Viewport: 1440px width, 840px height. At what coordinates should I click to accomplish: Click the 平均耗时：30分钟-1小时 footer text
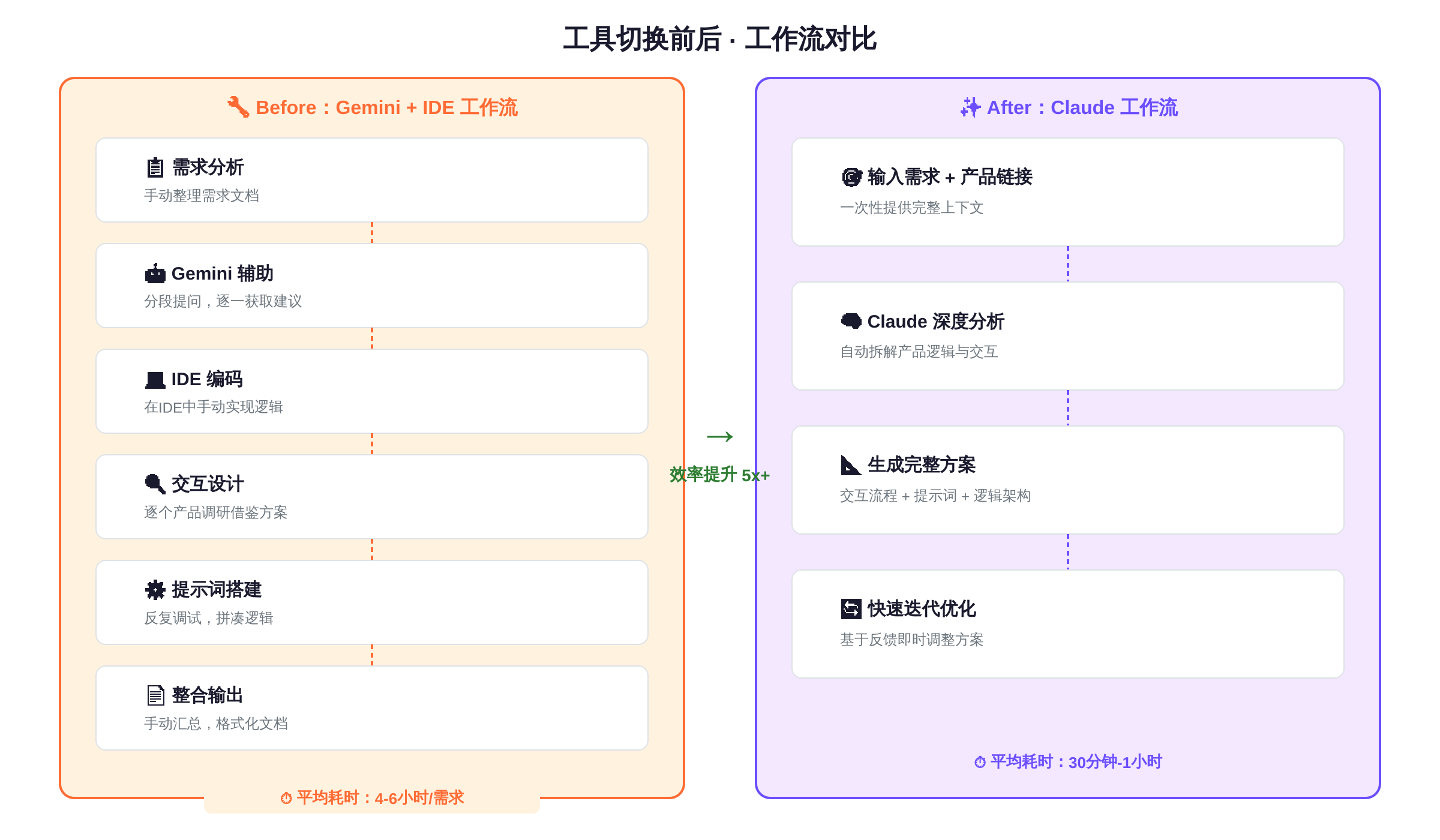(x=1068, y=762)
